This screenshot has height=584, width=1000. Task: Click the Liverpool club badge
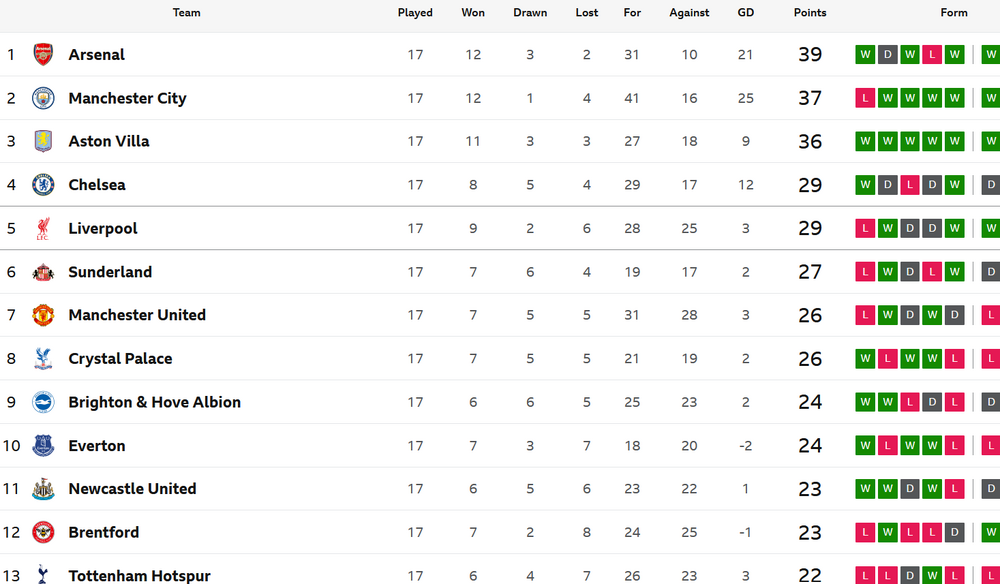pyautogui.click(x=43, y=228)
